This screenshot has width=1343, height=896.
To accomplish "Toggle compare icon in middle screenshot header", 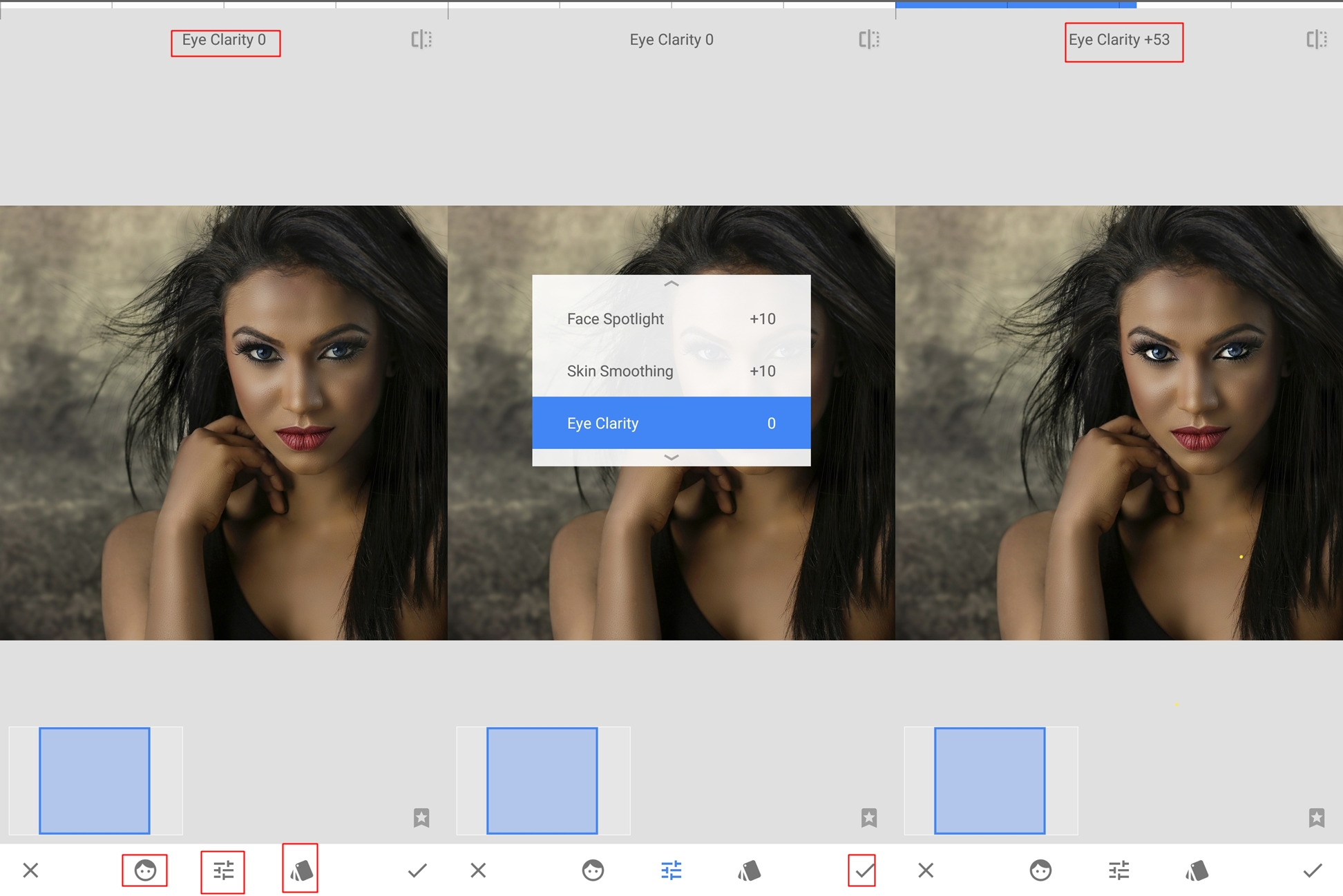I will [x=869, y=39].
